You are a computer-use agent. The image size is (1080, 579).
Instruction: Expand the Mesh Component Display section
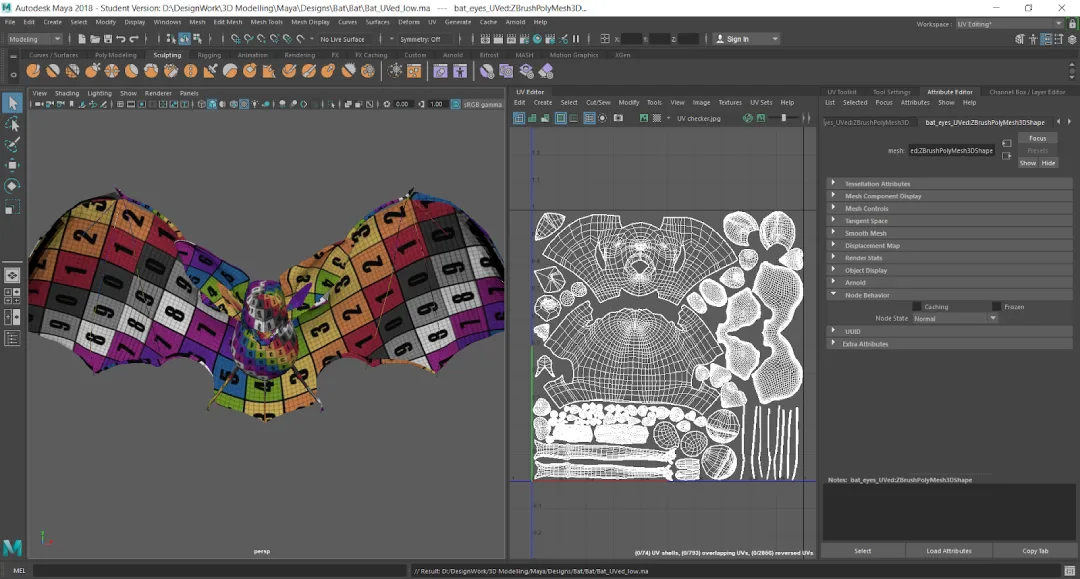(950, 196)
